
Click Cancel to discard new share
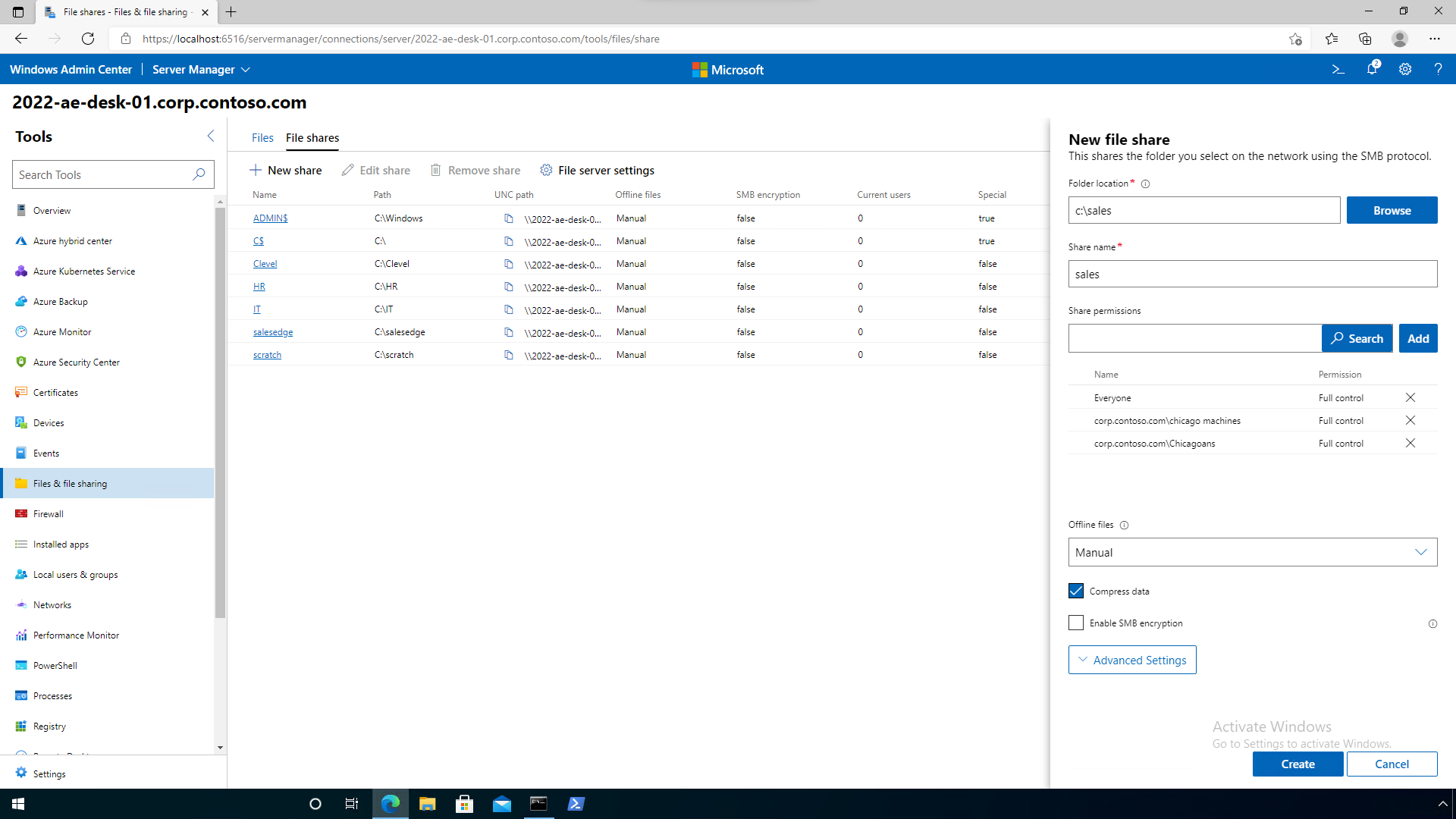[x=1391, y=763]
